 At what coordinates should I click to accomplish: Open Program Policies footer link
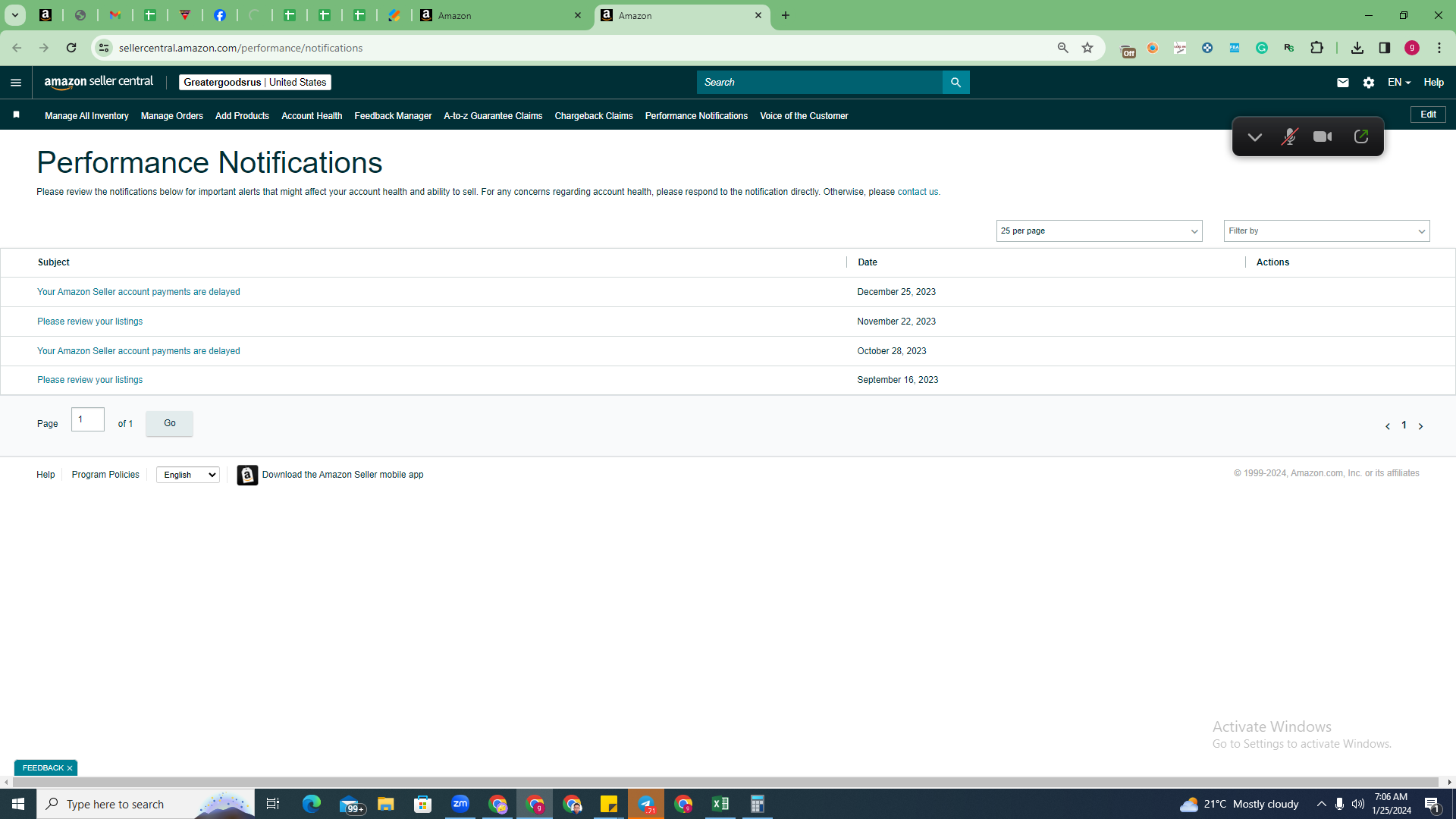point(105,475)
